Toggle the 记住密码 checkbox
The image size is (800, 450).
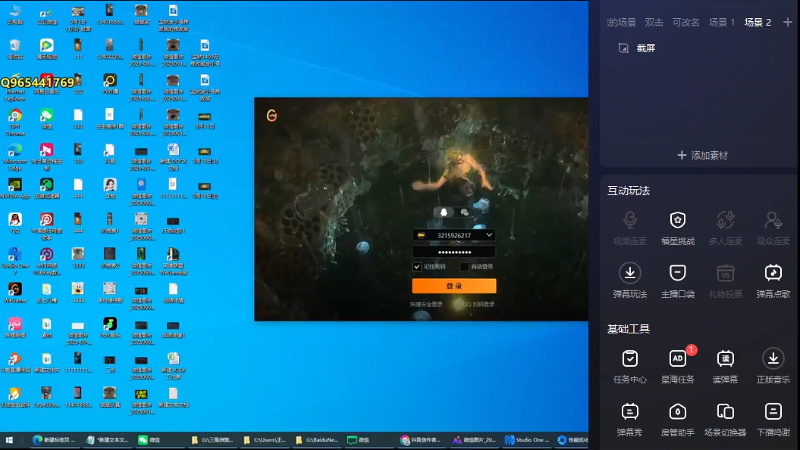(x=417, y=267)
